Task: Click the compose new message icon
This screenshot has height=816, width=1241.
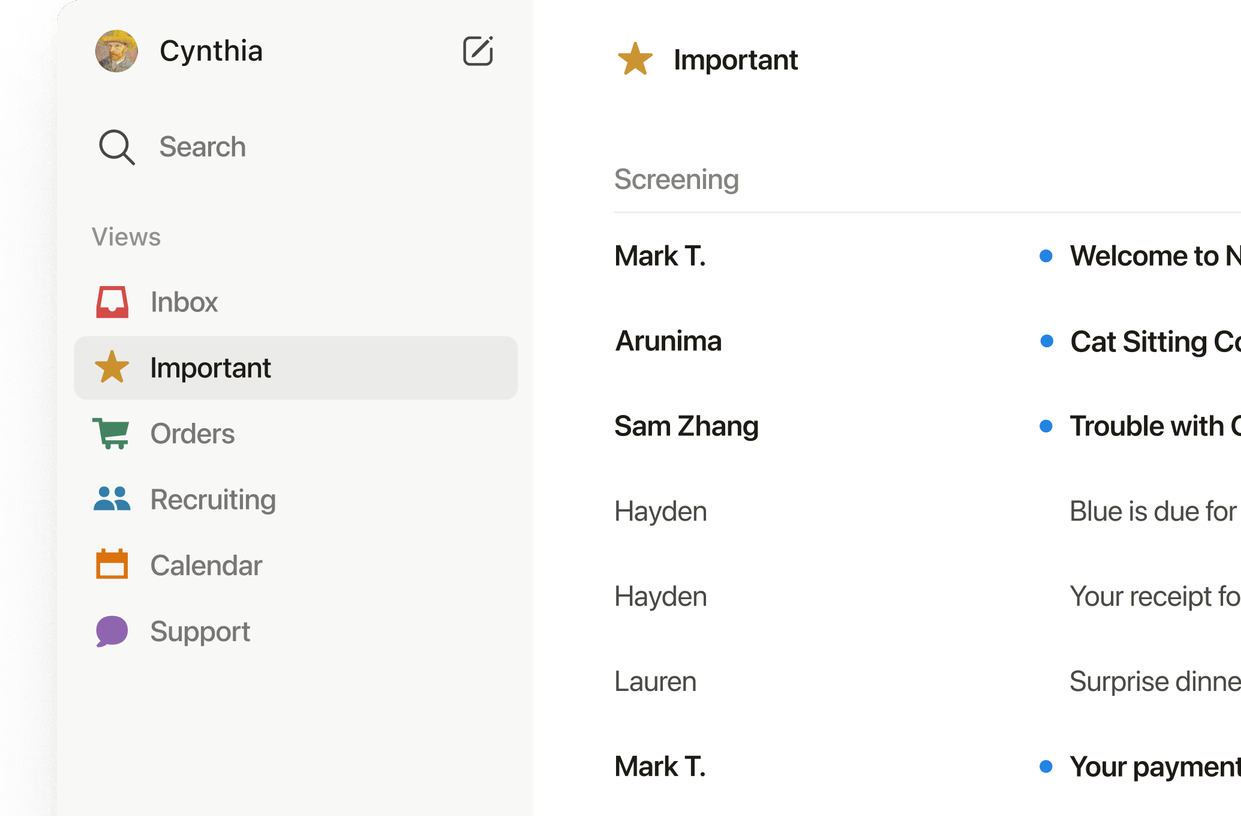Action: (x=478, y=51)
